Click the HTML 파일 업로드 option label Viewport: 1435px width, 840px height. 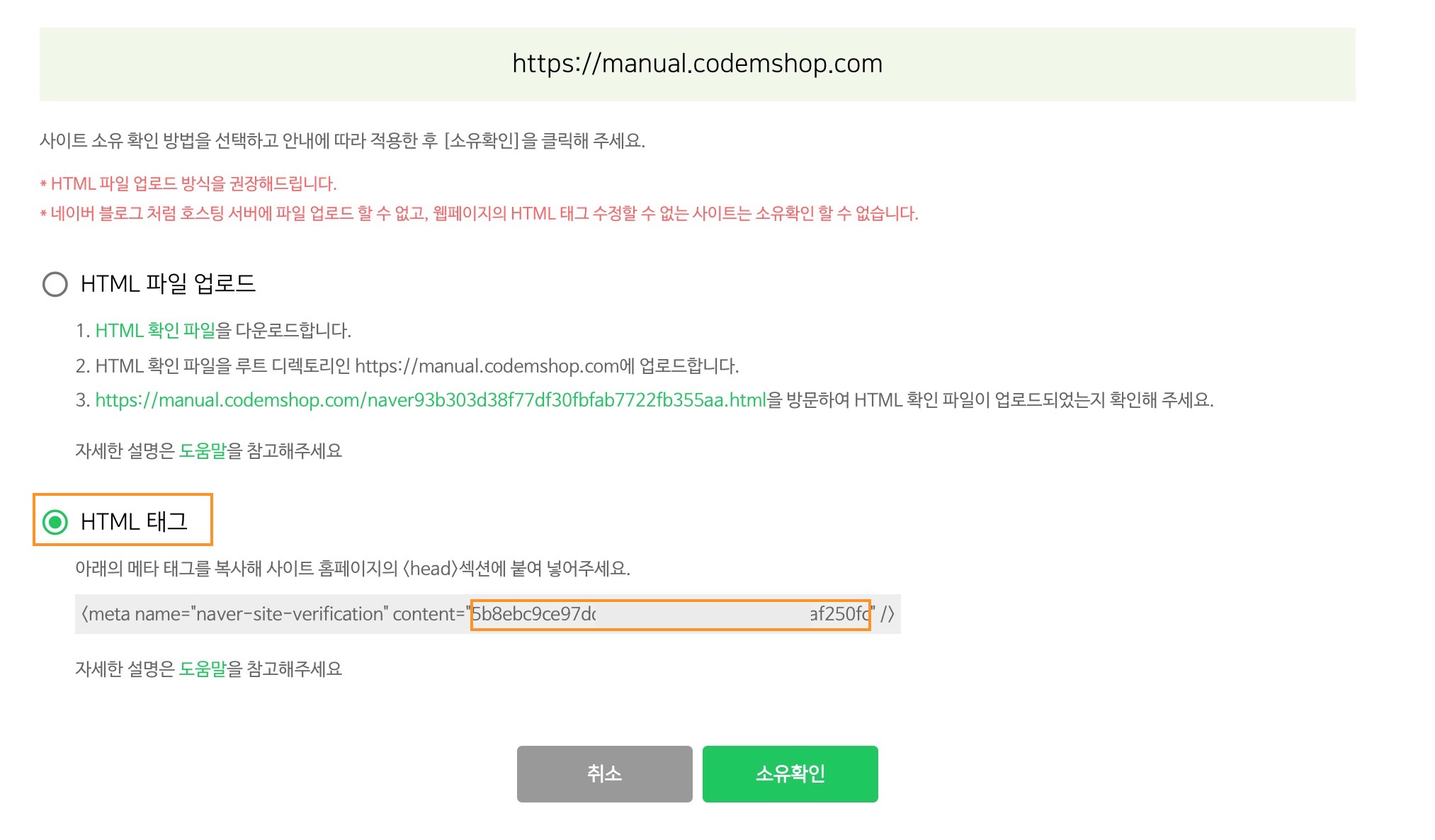pyautogui.click(x=168, y=284)
